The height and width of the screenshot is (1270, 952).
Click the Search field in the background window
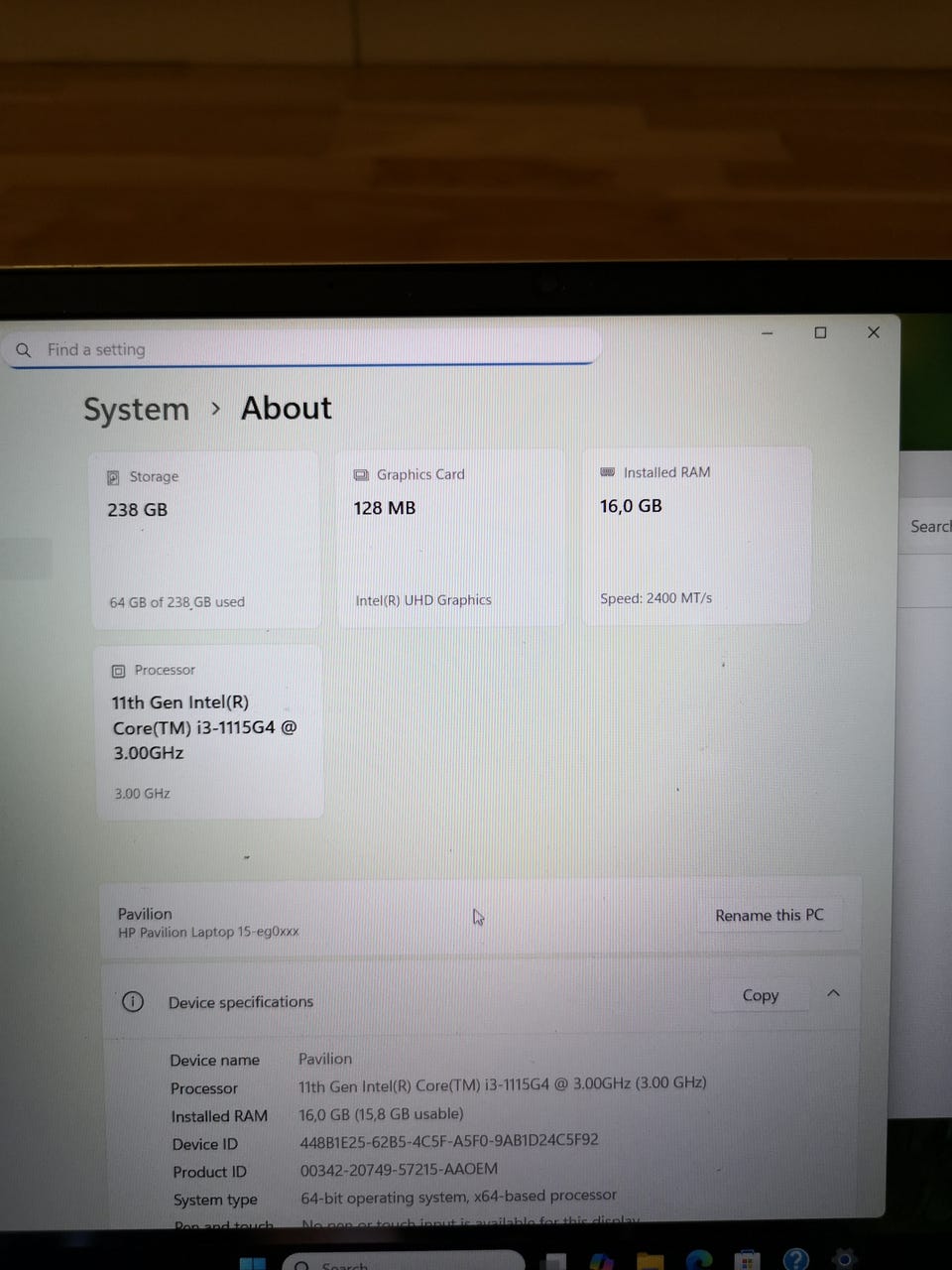(x=926, y=527)
